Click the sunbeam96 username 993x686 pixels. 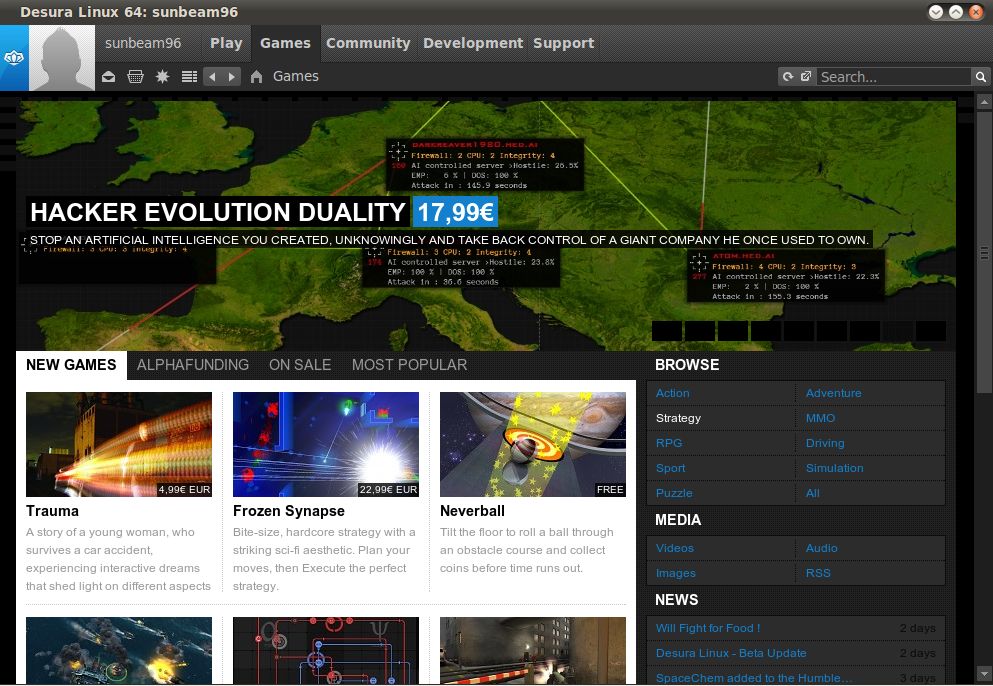pyautogui.click(x=143, y=43)
